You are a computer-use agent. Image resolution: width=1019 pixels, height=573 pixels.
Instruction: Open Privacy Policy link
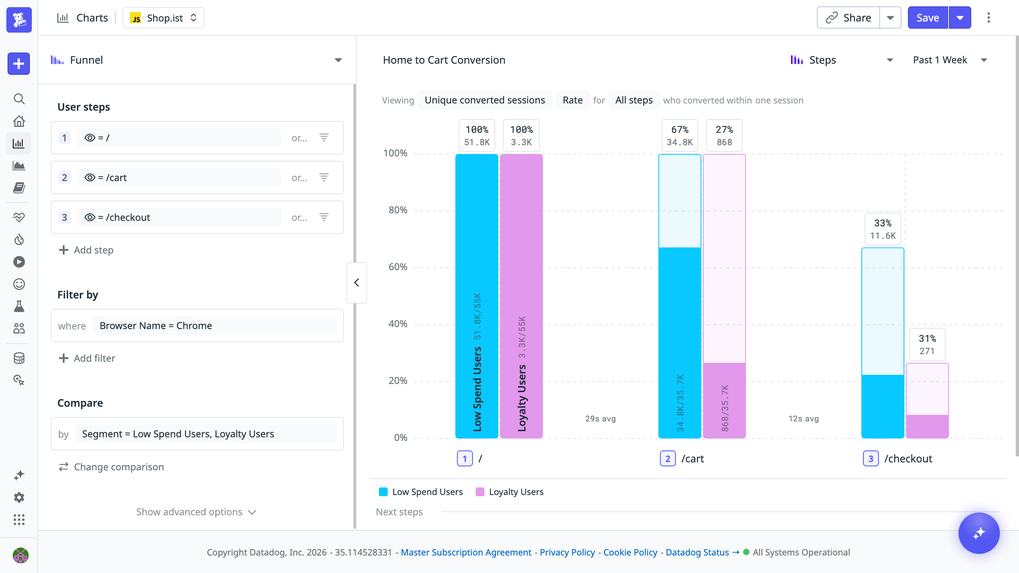click(x=567, y=552)
